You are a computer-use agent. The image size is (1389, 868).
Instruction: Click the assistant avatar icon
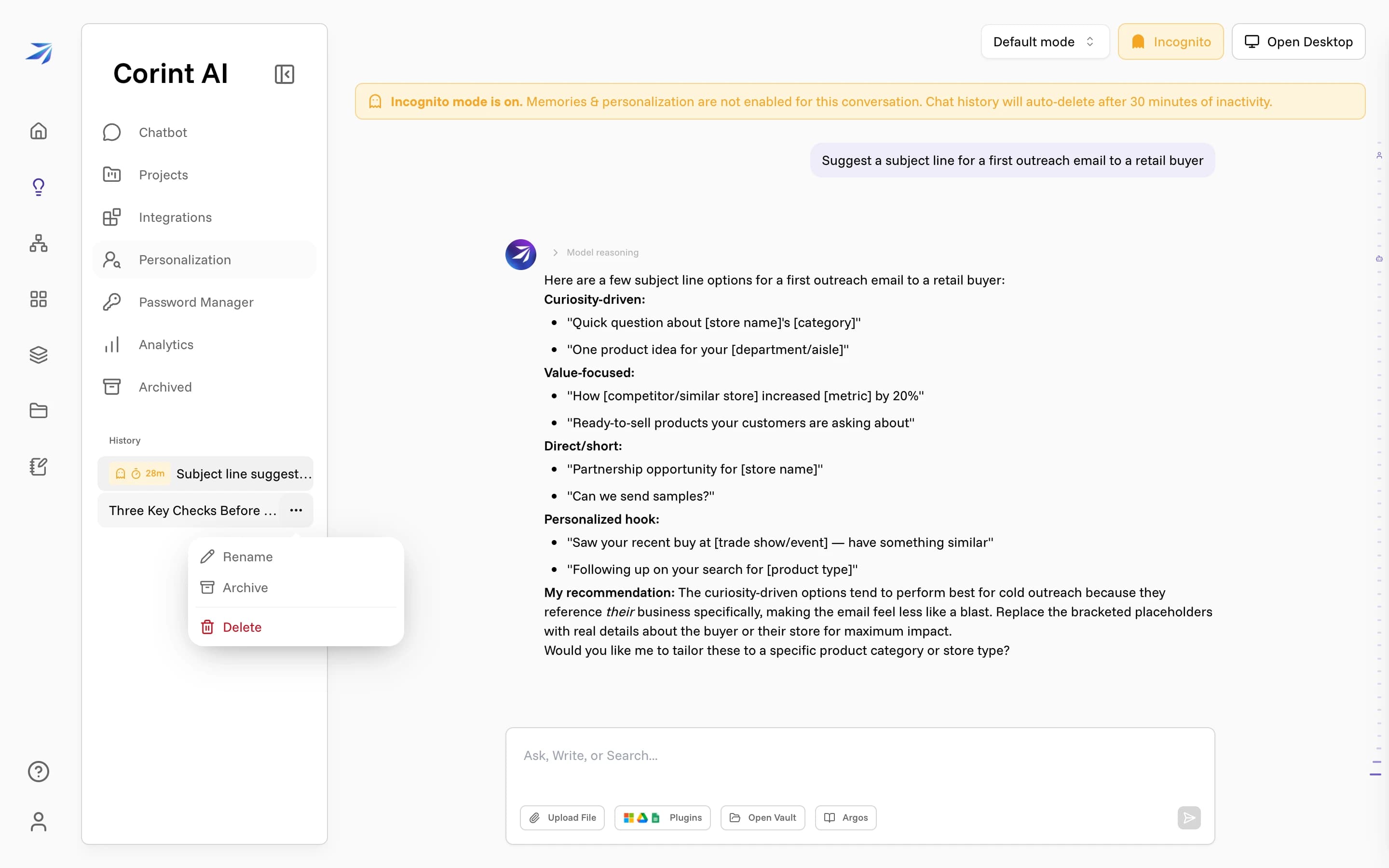pyautogui.click(x=520, y=254)
